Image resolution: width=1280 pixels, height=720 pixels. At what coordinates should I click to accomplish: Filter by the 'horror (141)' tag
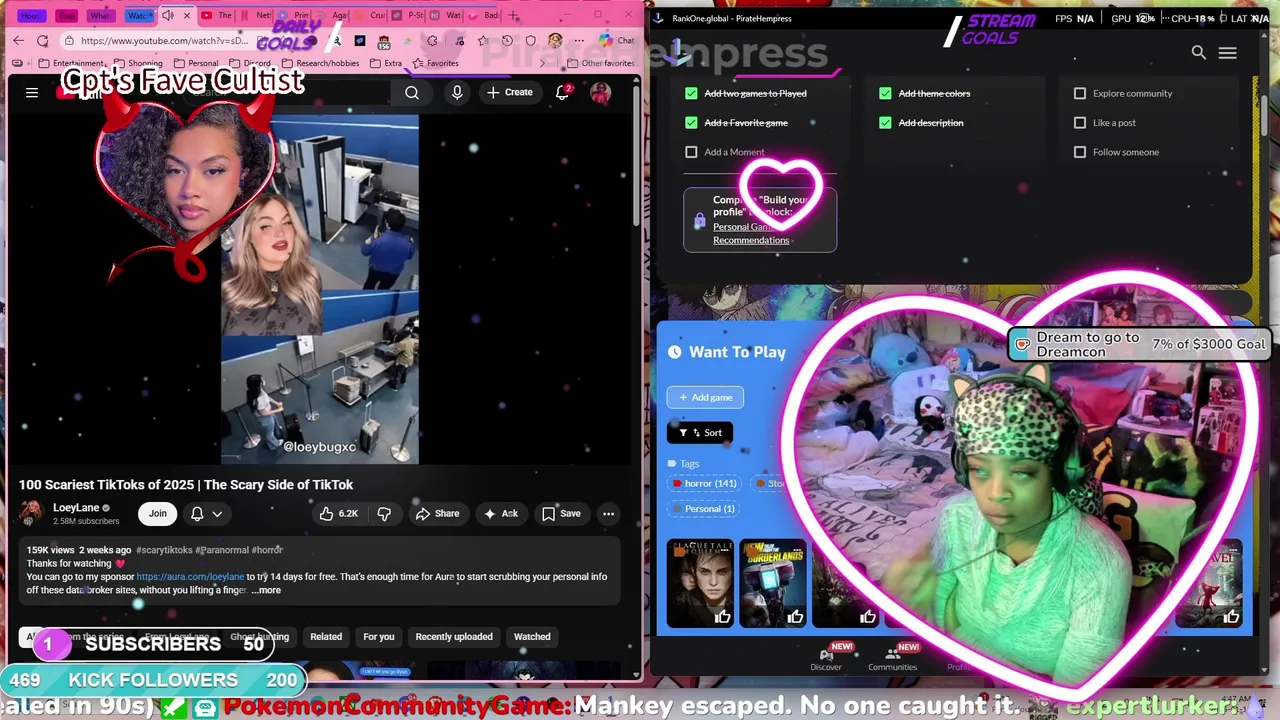[705, 484]
